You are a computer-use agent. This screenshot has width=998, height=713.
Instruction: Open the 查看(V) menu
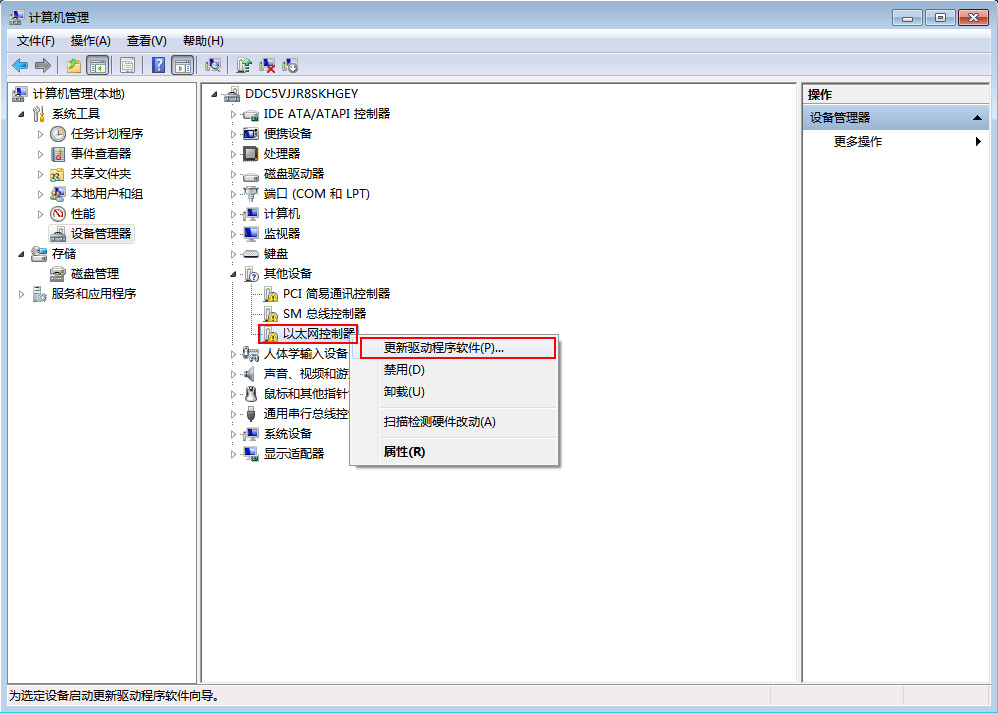coord(146,41)
